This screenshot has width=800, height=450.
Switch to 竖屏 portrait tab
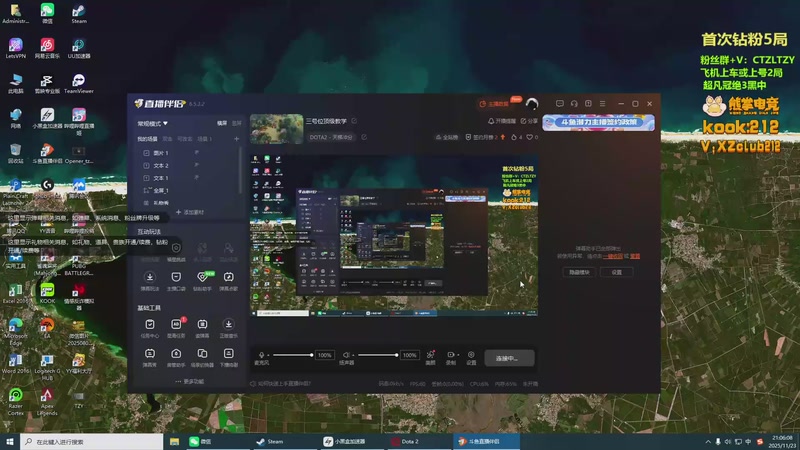point(237,123)
